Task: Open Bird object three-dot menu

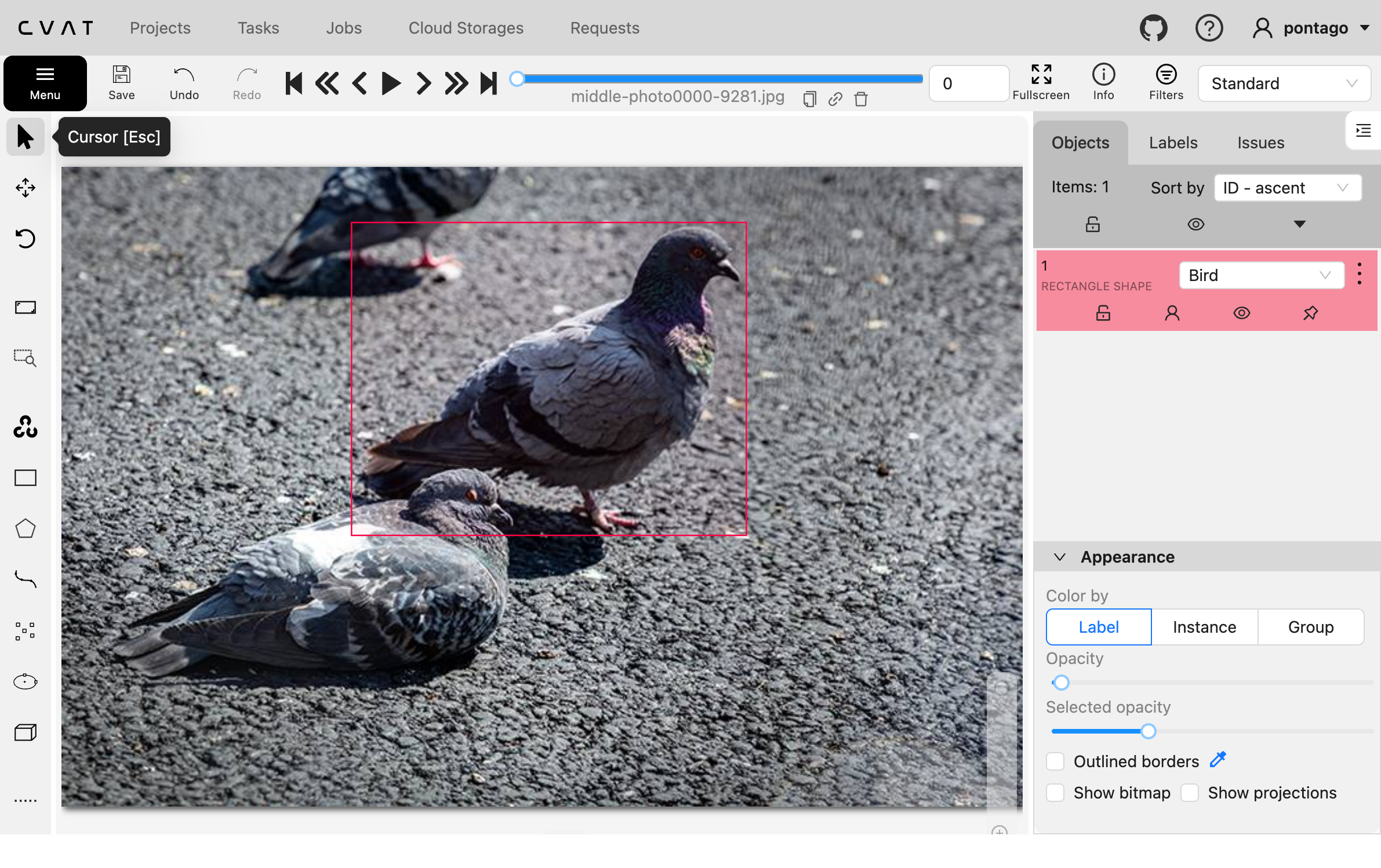Action: [x=1360, y=274]
